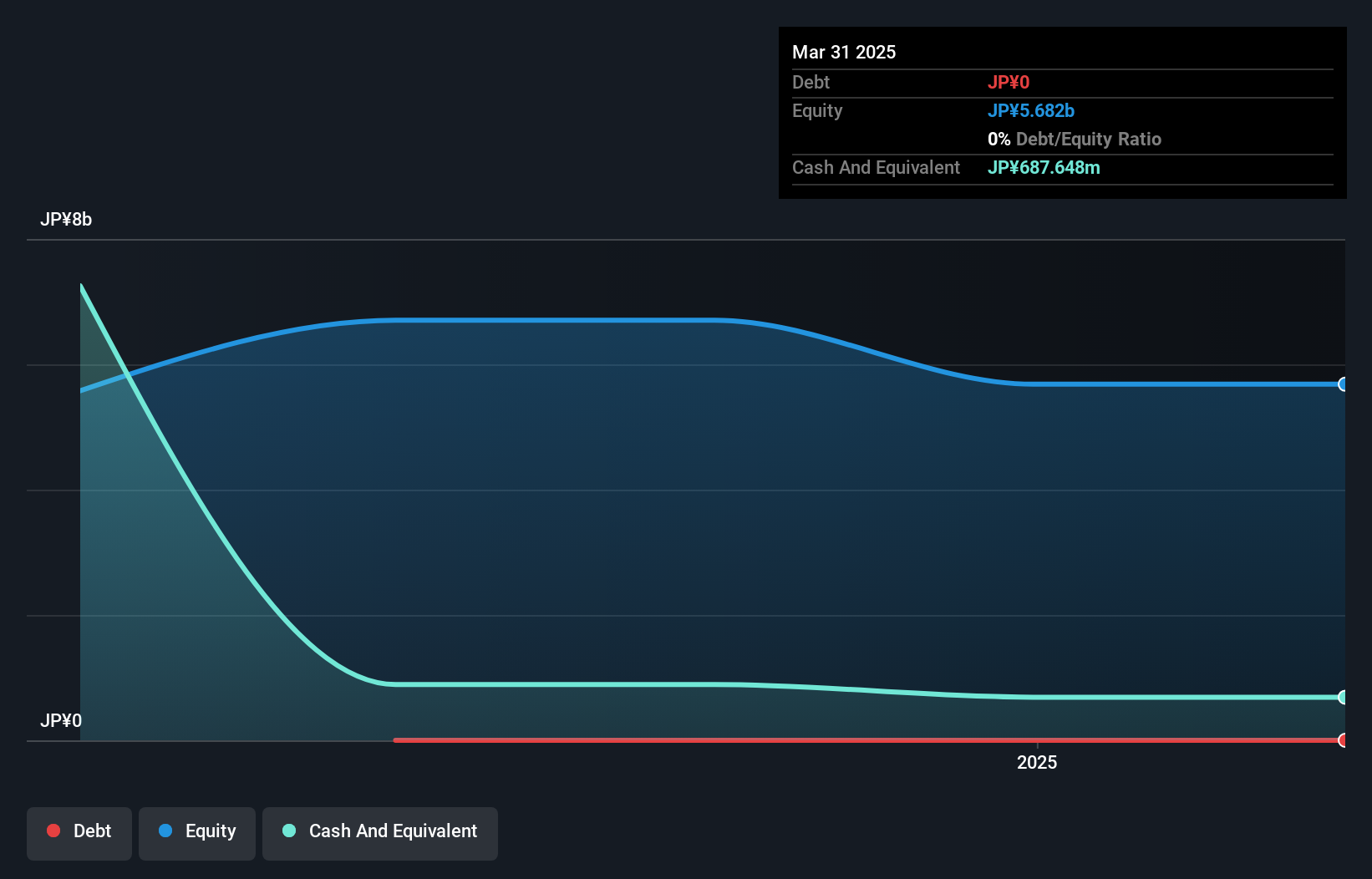Viewport: 1372px width, 879px height.
Task: Click the 2025 x-axis label
Action: 1037,762
